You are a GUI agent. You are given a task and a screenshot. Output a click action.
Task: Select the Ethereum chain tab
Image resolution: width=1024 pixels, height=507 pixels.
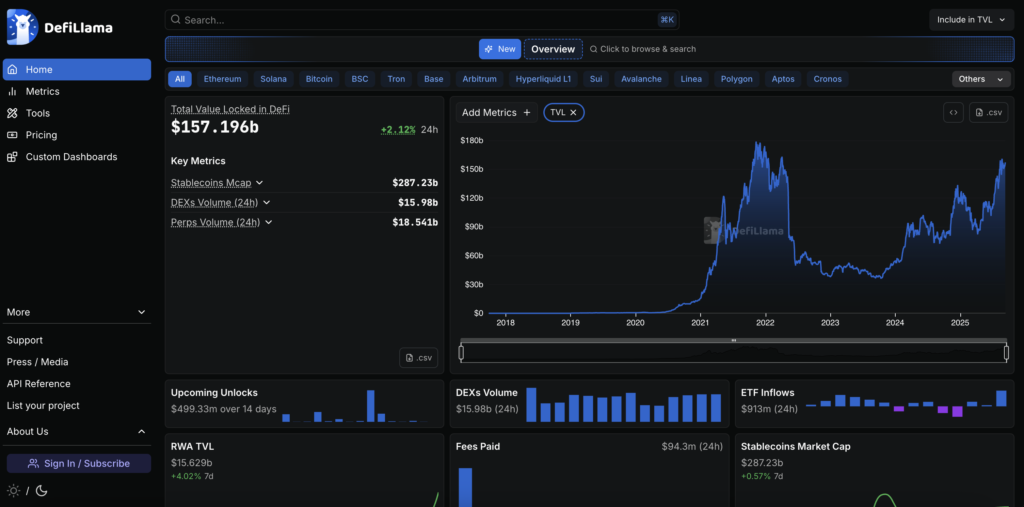222,79
